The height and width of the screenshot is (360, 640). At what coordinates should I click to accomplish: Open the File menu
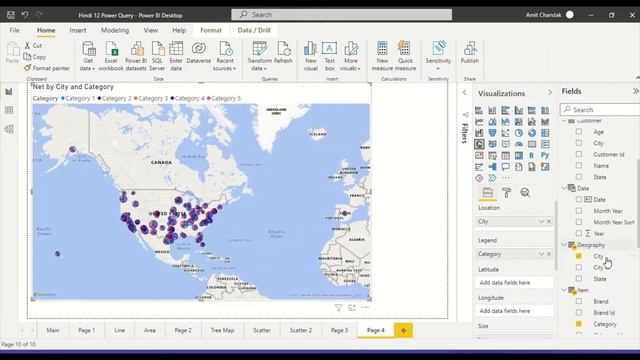(x=14, y=30)
